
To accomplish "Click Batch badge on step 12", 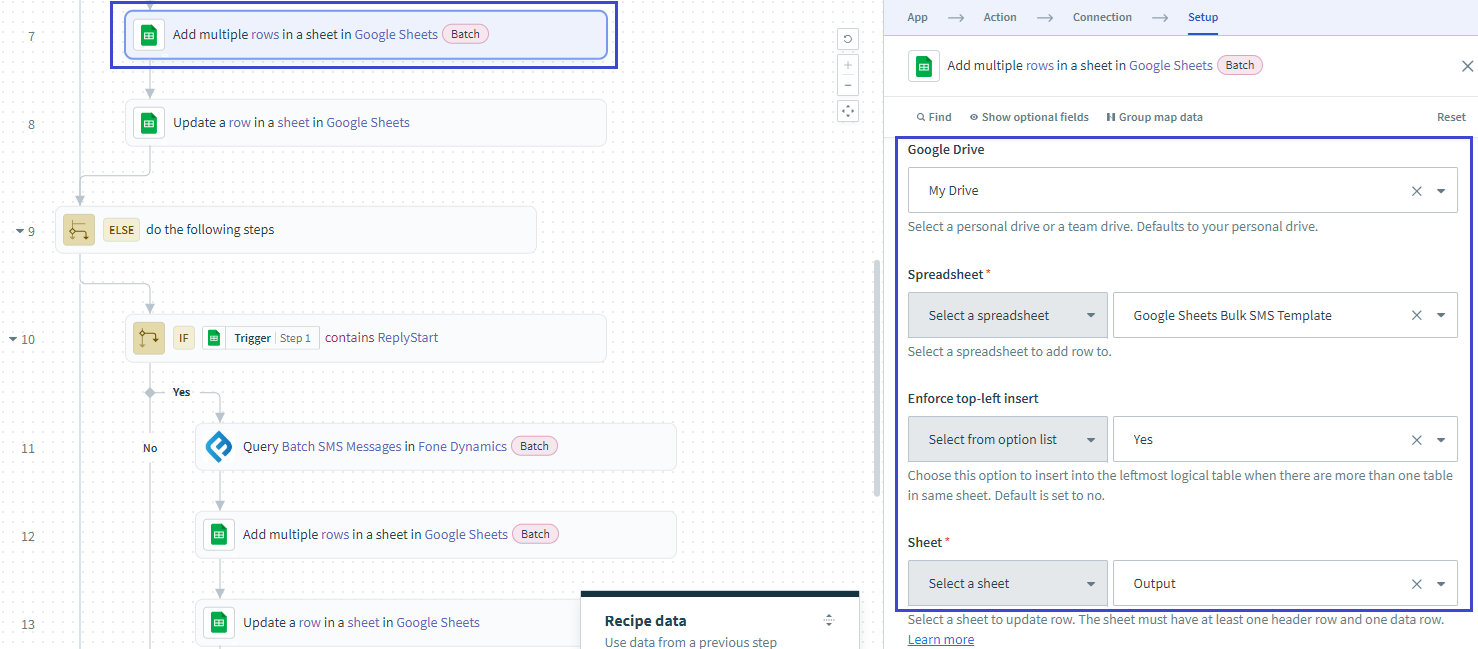I will pyautogui.click(x=535, y=534).
